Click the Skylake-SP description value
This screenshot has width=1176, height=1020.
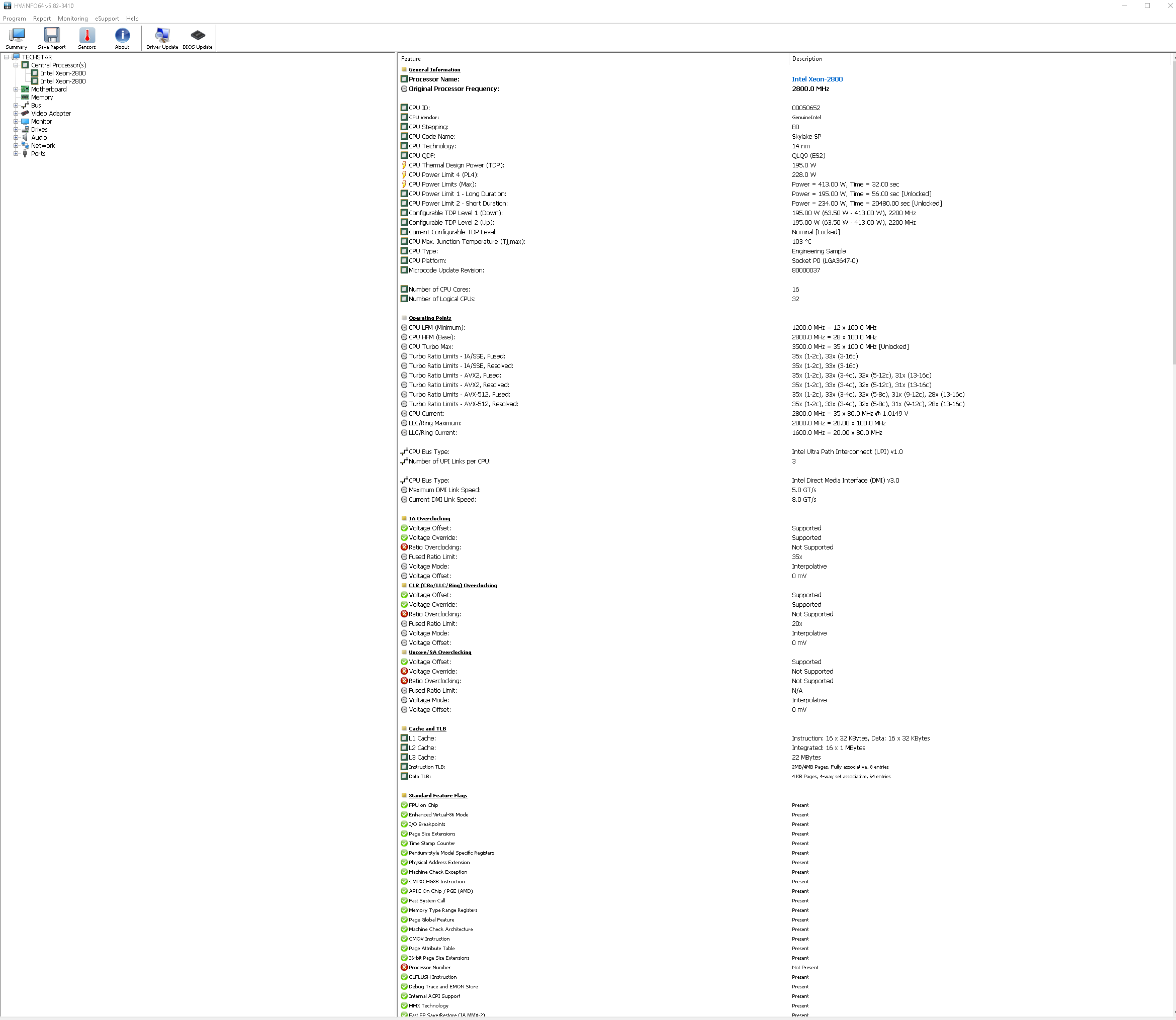[x=806, y=137]
